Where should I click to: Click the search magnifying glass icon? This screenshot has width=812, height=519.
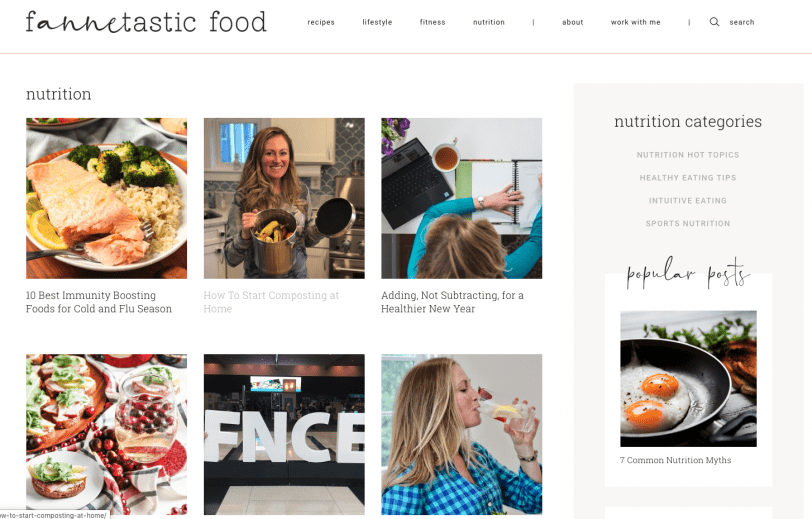pyautogui.click(x=714, y=22)
